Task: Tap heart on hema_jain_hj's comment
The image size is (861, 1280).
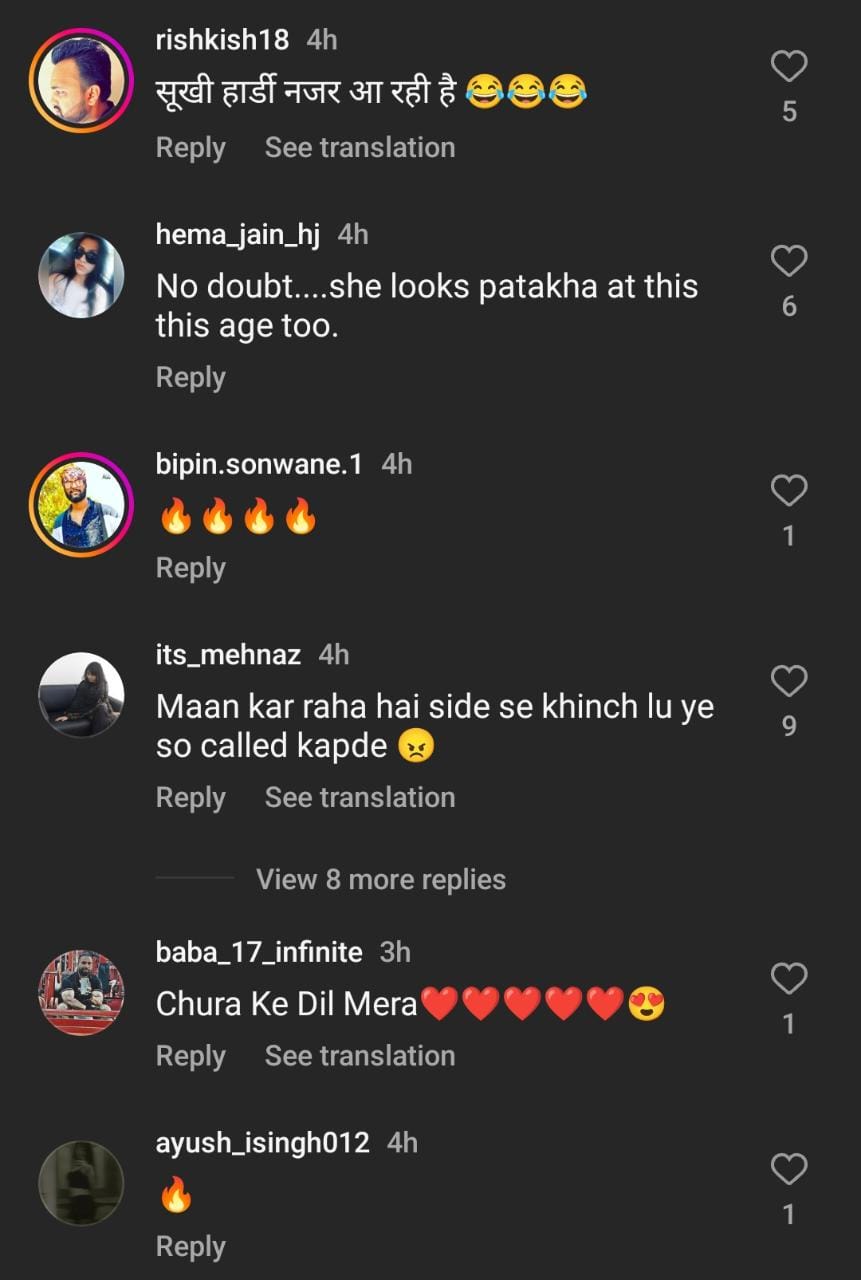Action: click(x=789, y=261)
